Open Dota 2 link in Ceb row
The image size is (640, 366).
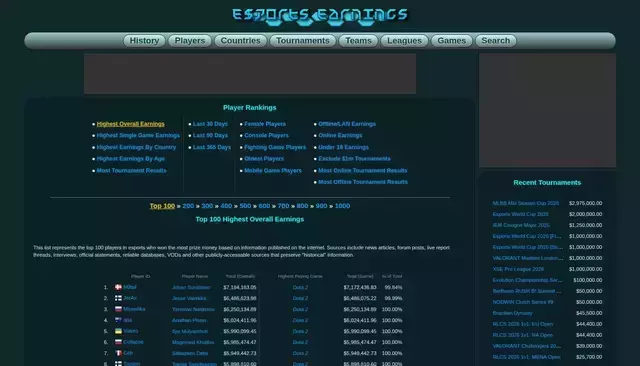300,353
